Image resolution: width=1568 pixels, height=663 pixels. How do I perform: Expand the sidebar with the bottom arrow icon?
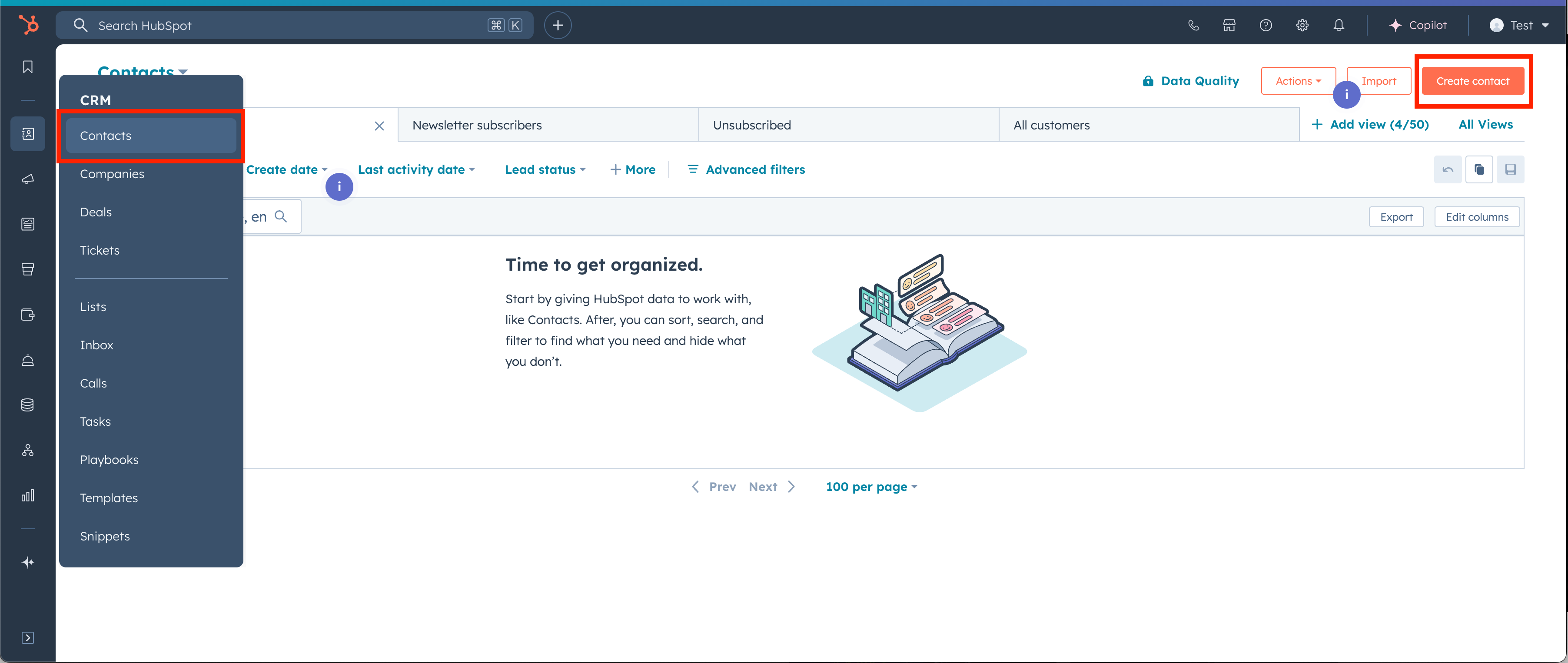[x=28, y=637]
